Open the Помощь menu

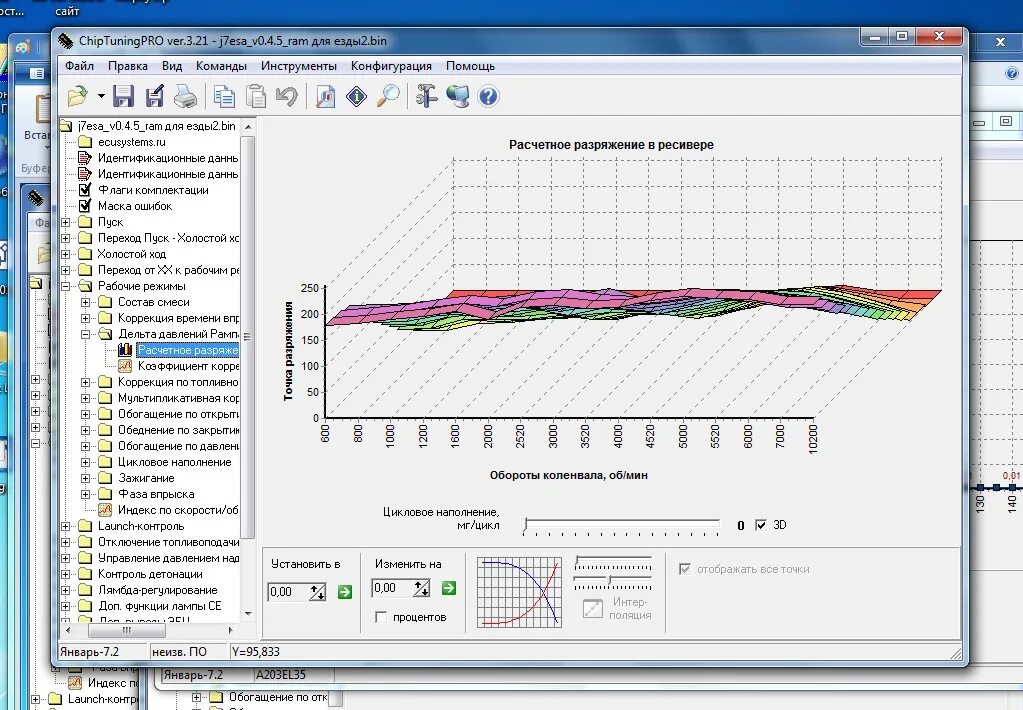pyautogui.click(x=470, y=66)
